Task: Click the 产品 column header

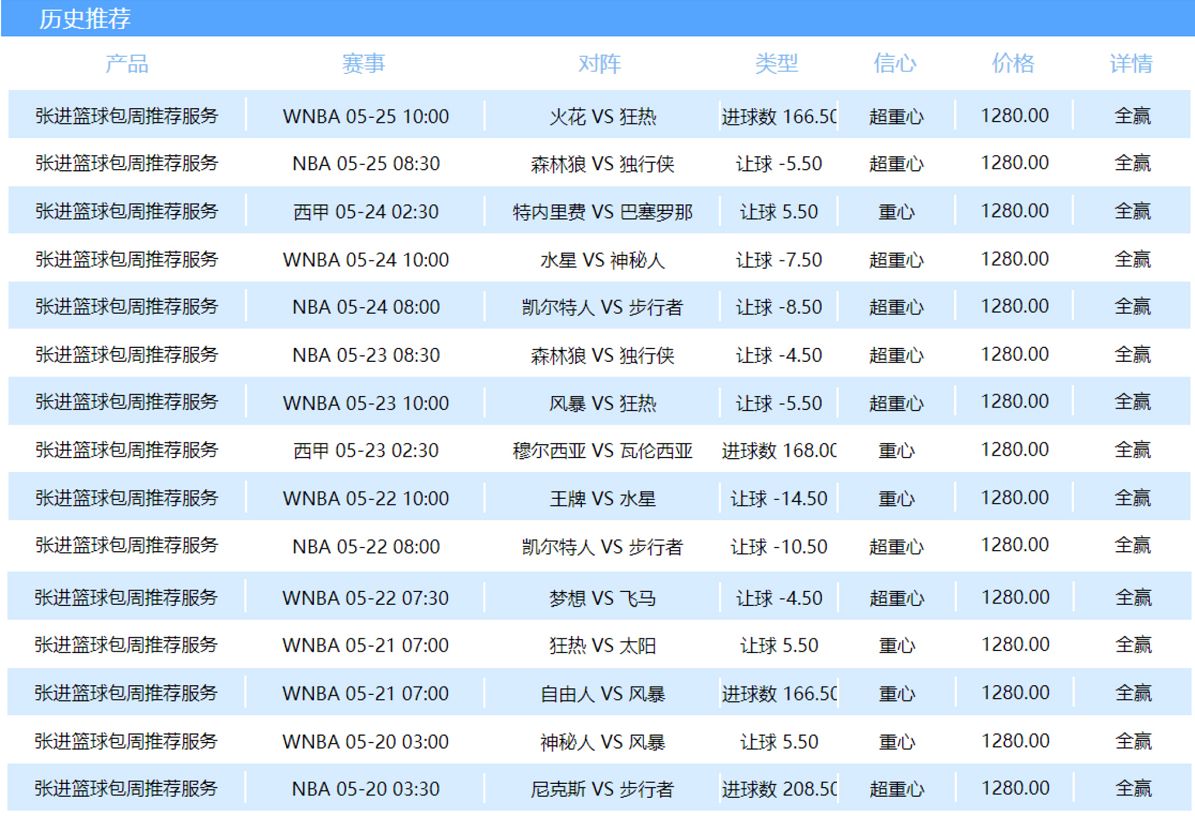Action: (x=127, y=63)
